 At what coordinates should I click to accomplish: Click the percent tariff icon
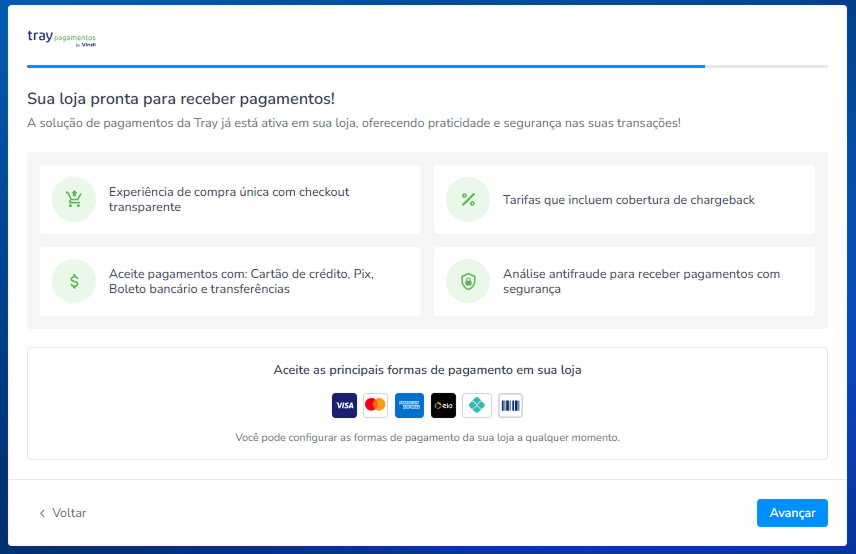pos(468,199)
